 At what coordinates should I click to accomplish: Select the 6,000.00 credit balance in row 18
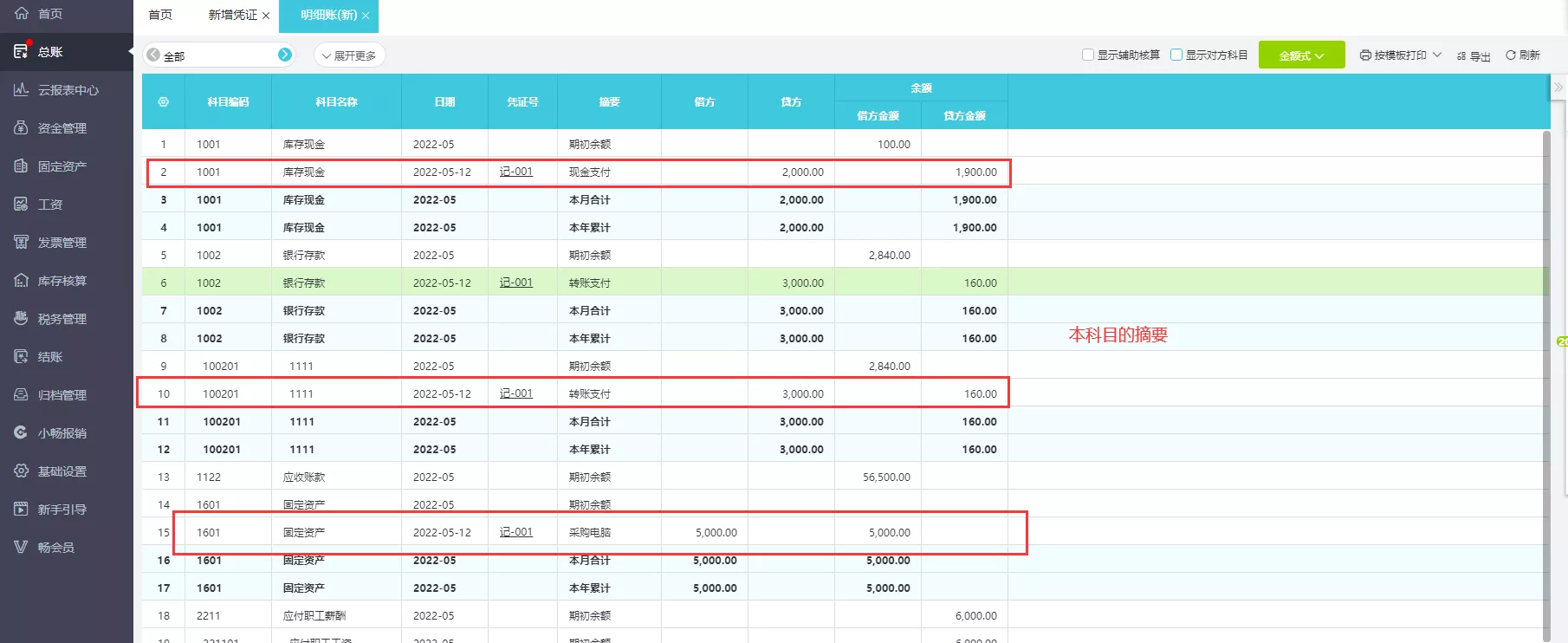(964, 615)
